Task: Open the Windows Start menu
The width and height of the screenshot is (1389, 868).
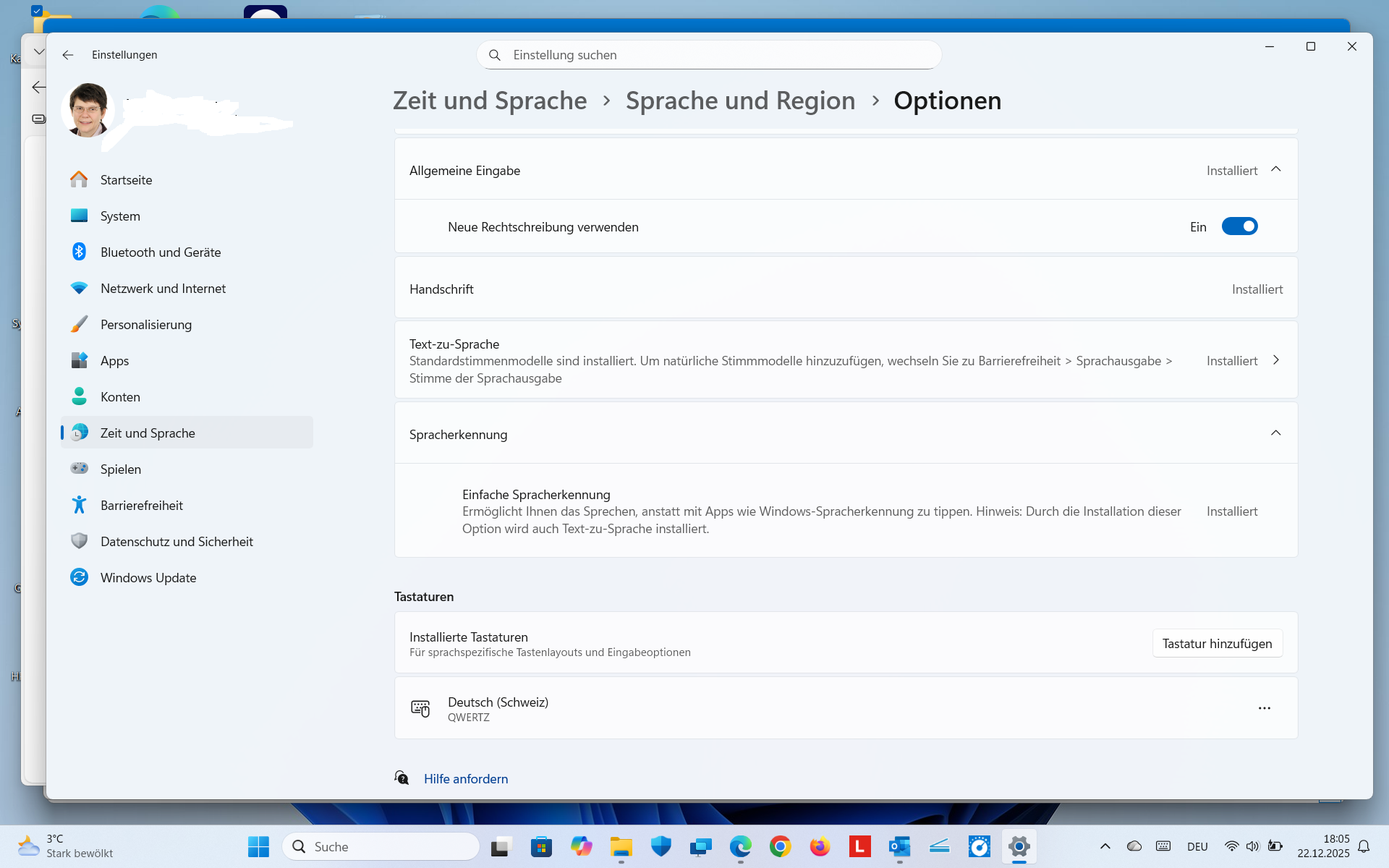Action: (258, 846)
